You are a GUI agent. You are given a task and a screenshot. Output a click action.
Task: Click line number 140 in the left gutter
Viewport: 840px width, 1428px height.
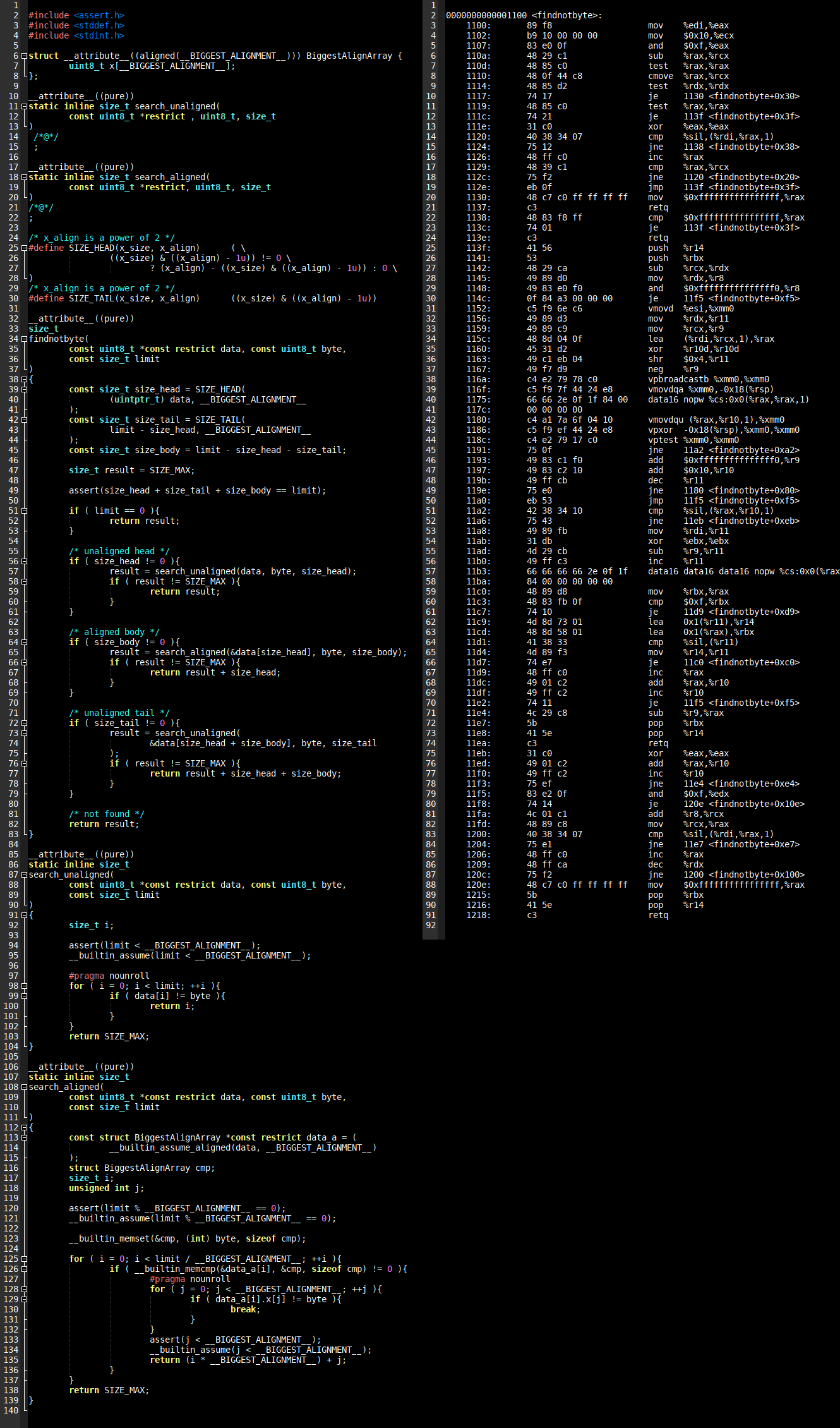click(11, 1411)
